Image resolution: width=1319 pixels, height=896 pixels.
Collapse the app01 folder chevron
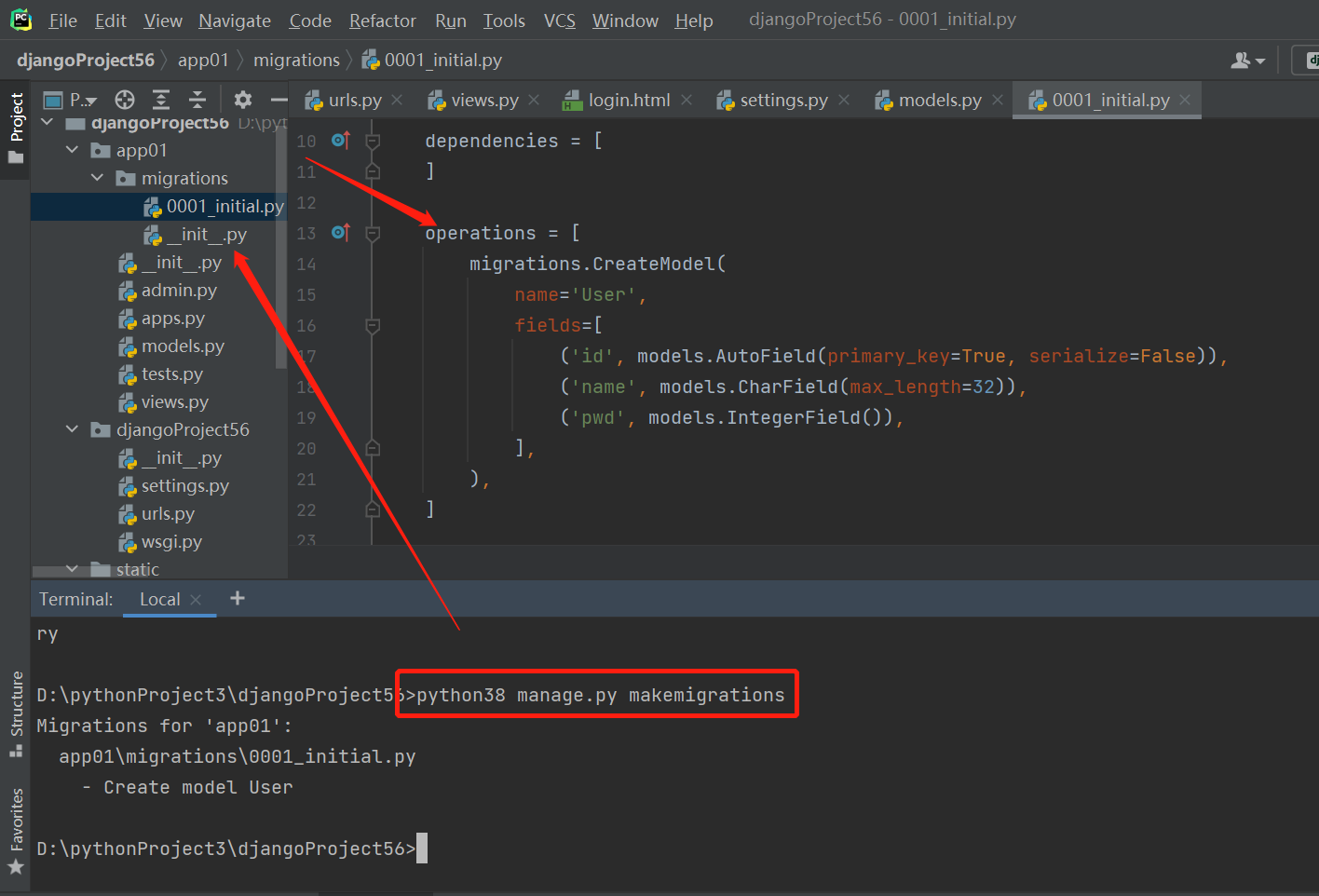pyautogui.click(x=72, y=149)
